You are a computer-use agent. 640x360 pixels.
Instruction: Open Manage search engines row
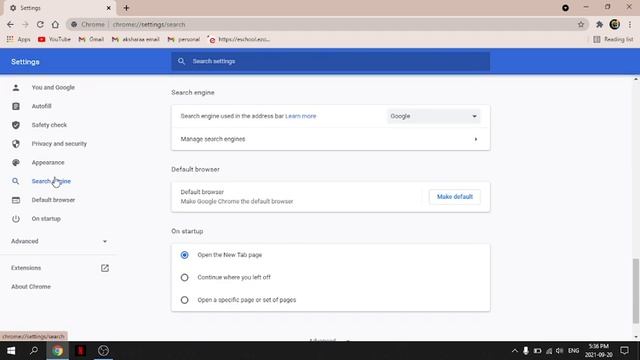(x=331, y=139)
